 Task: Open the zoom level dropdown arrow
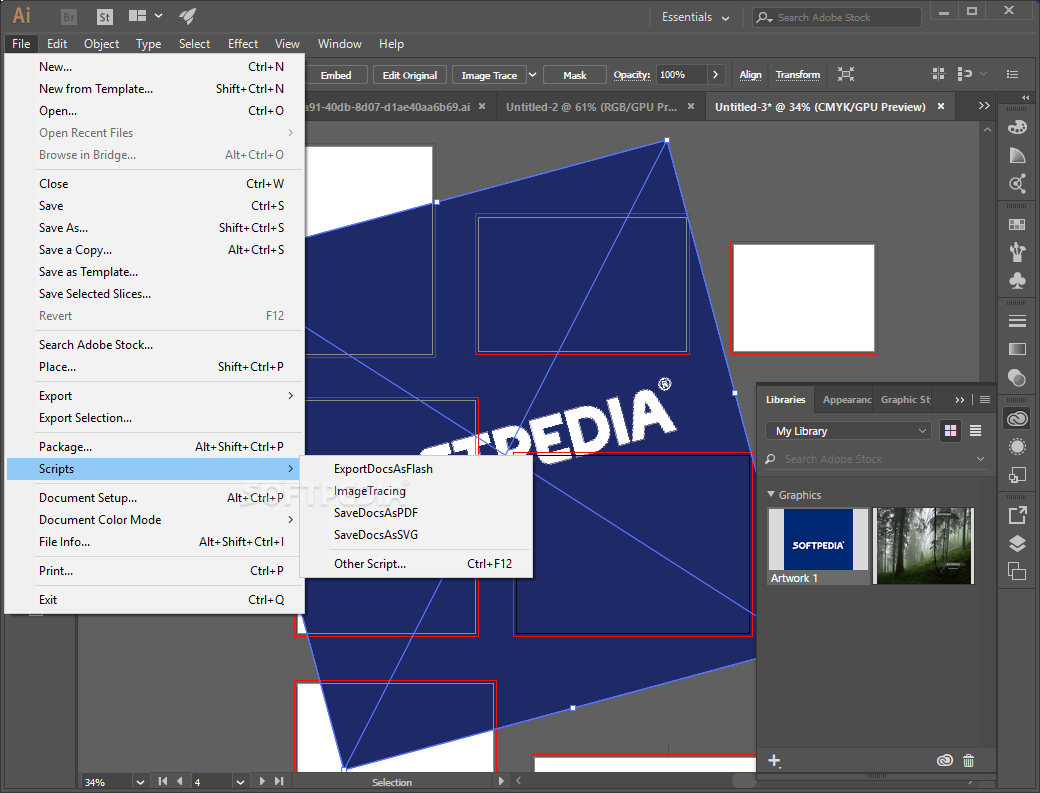(x=140, y=782)
